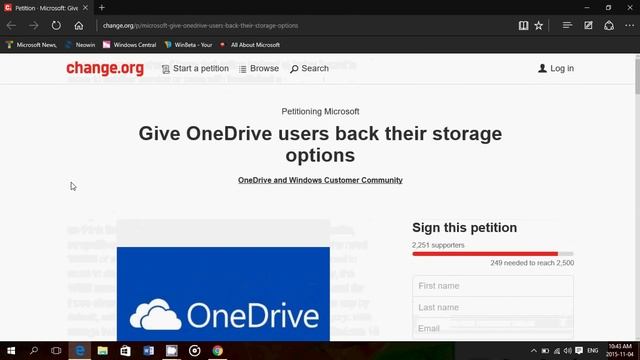Open a new tab with the plus button

(102, 7)
